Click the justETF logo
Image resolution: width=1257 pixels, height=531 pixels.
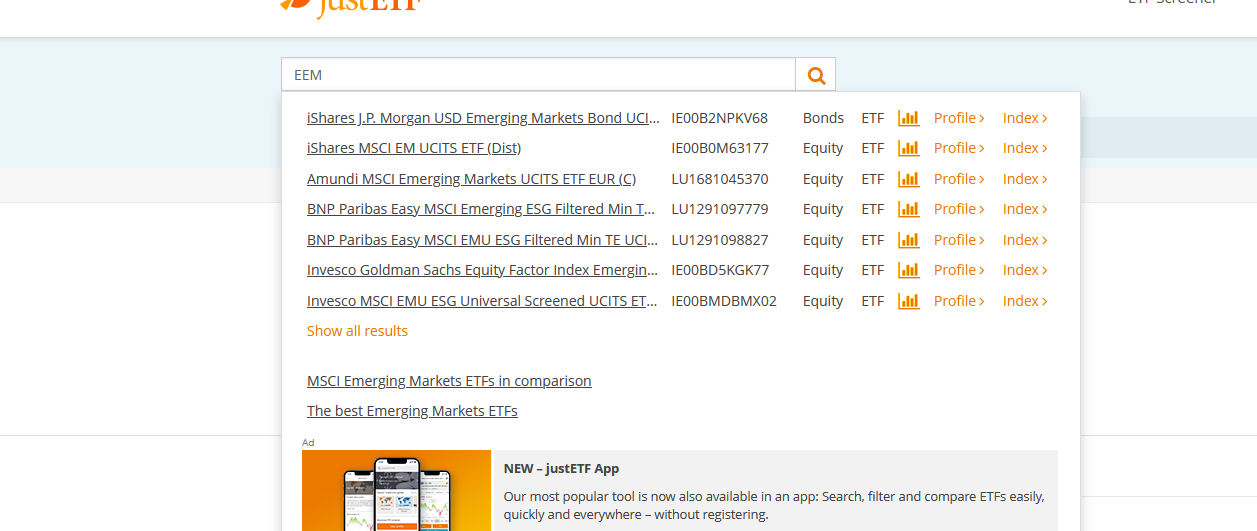(x=350, y=6)
